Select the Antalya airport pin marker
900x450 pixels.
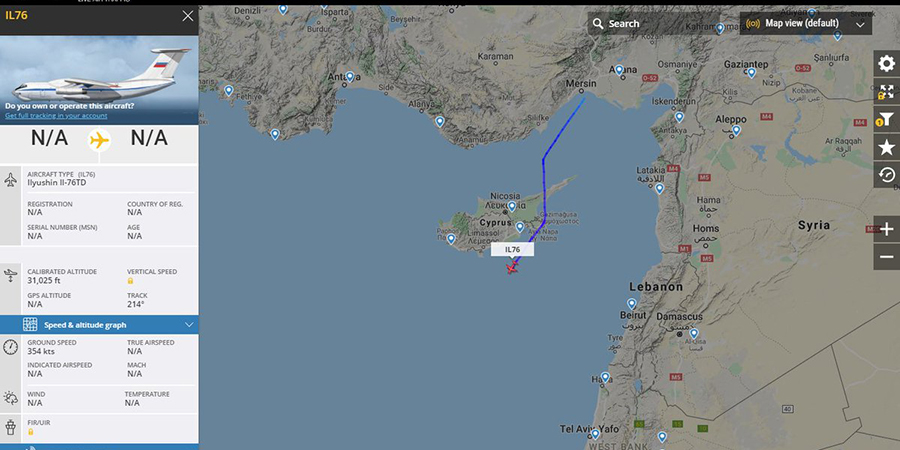[x=350, y=76]
